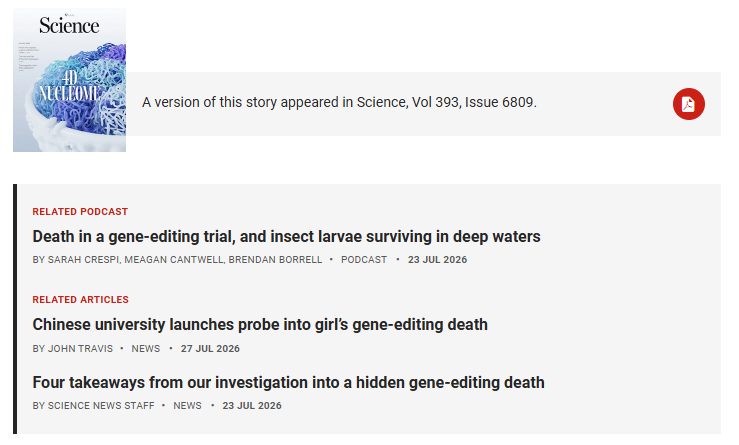Click the red PDF download icon
739x445 pixels.
pos(689,104)
